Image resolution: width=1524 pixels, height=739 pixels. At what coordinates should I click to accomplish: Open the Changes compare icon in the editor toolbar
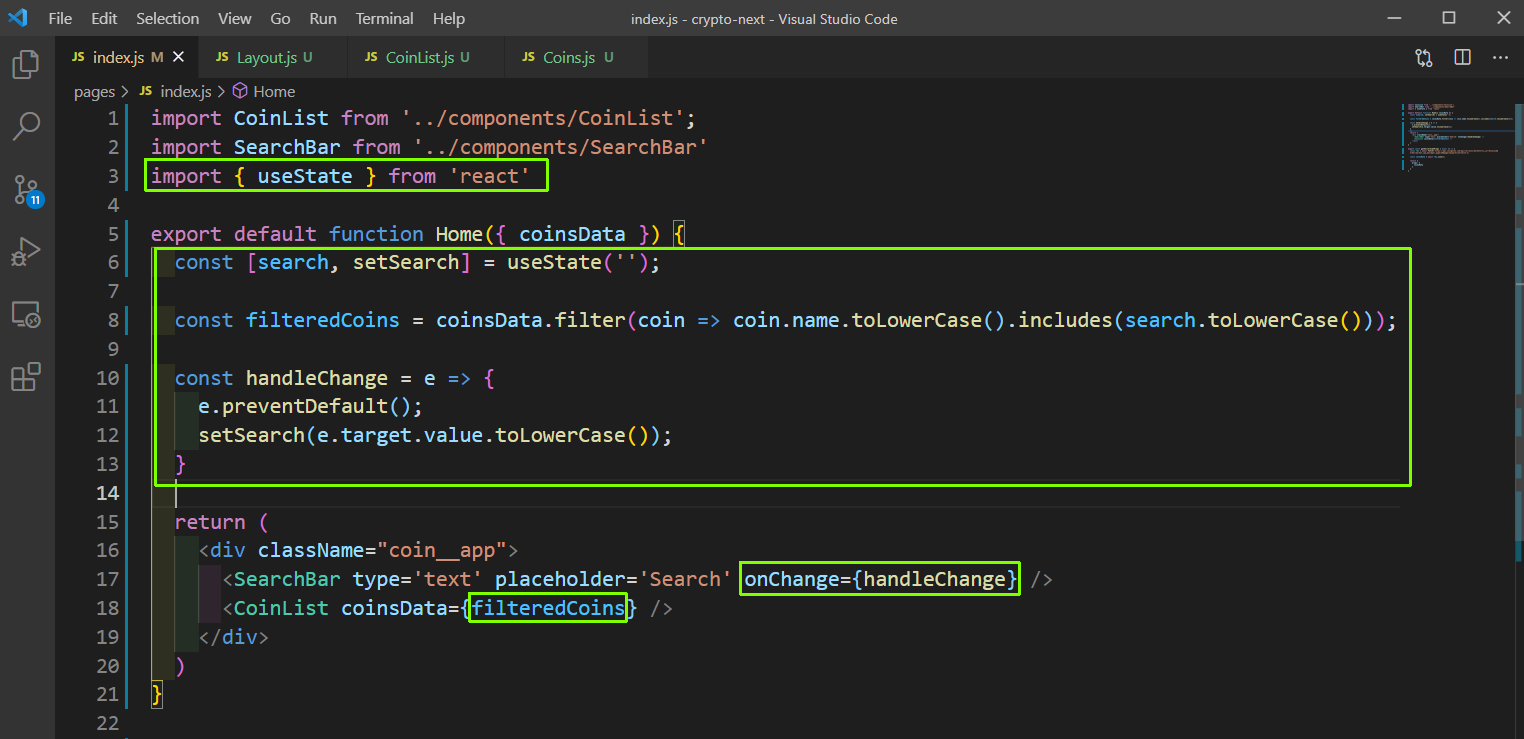coord(1424,58)
